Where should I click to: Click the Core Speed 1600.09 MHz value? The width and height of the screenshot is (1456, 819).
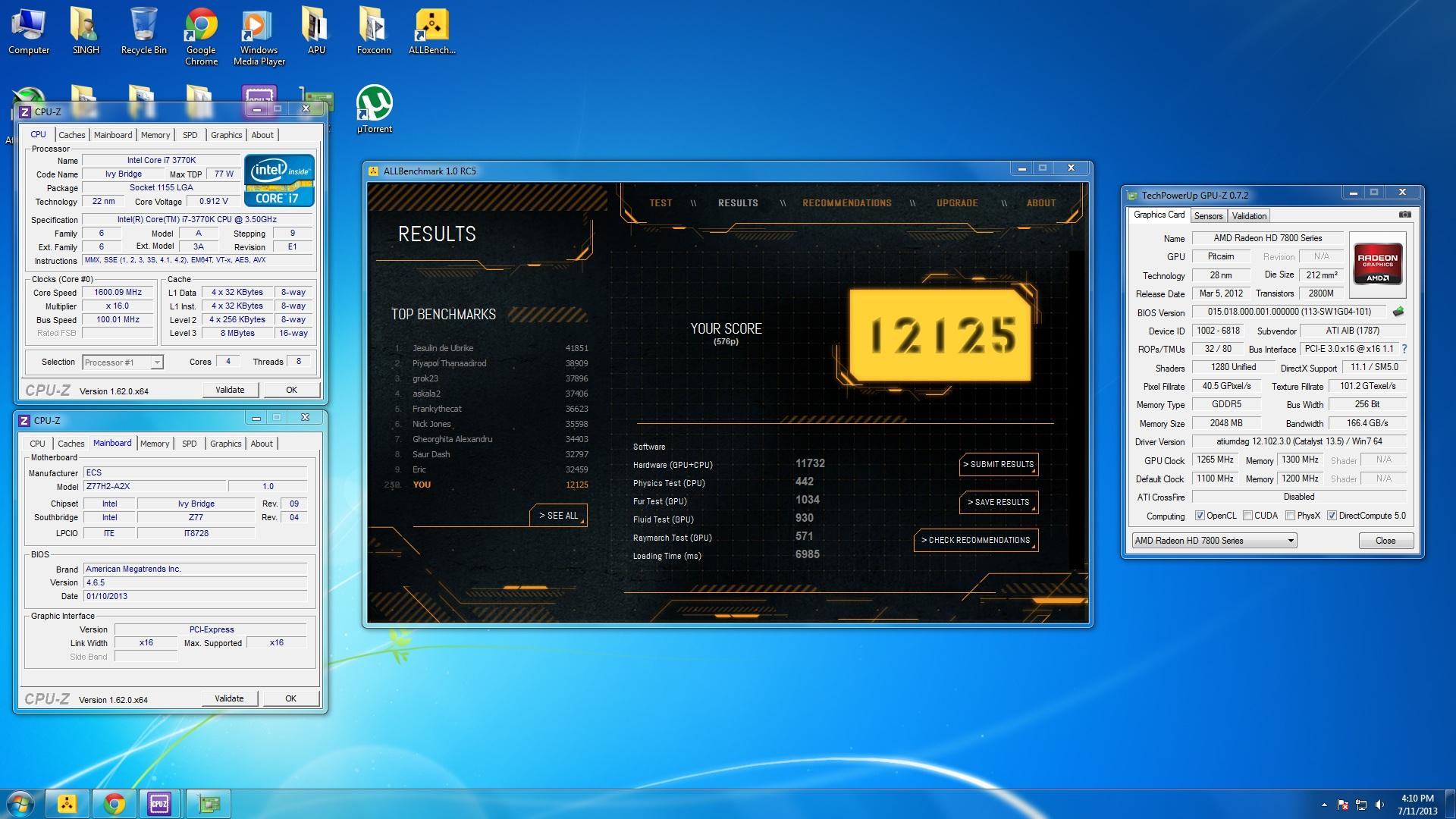118,292
